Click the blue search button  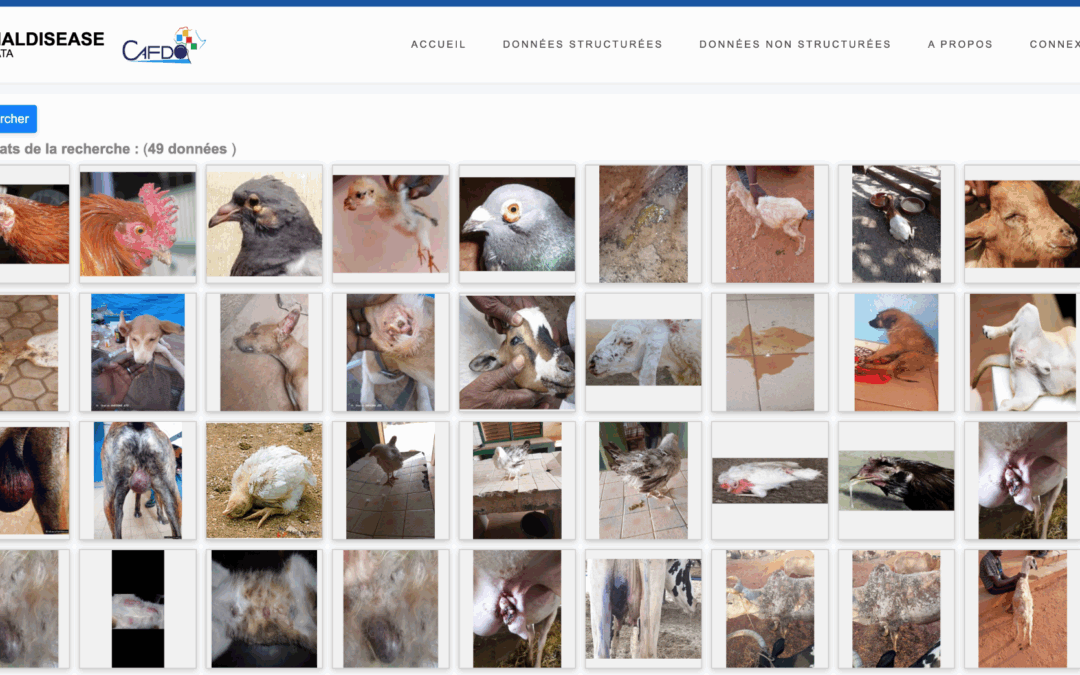coord(17,118)
